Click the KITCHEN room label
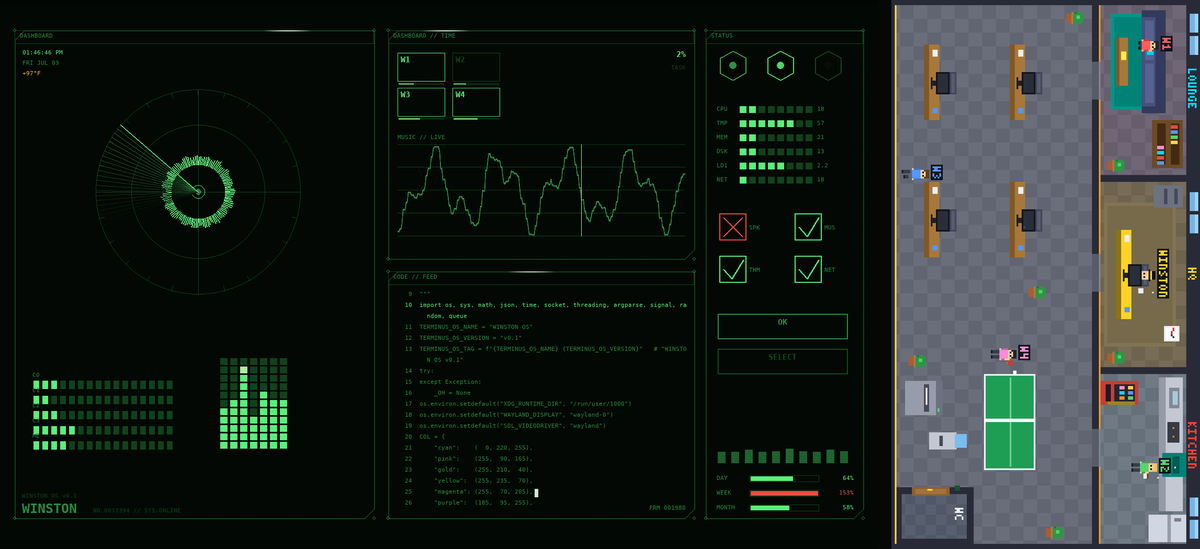 click(x=1191, y=446)
